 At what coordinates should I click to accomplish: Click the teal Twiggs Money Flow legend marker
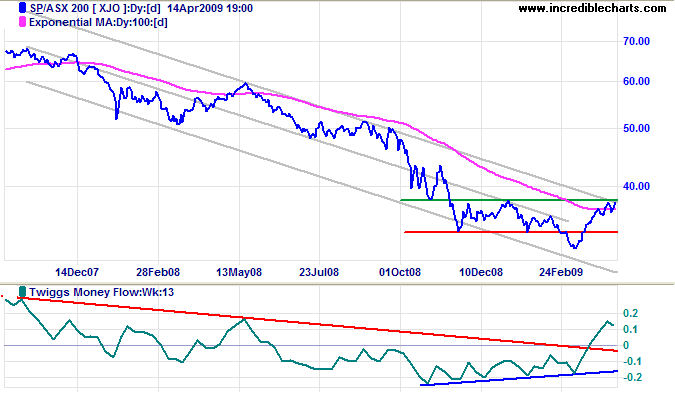[x=22, y=292]
